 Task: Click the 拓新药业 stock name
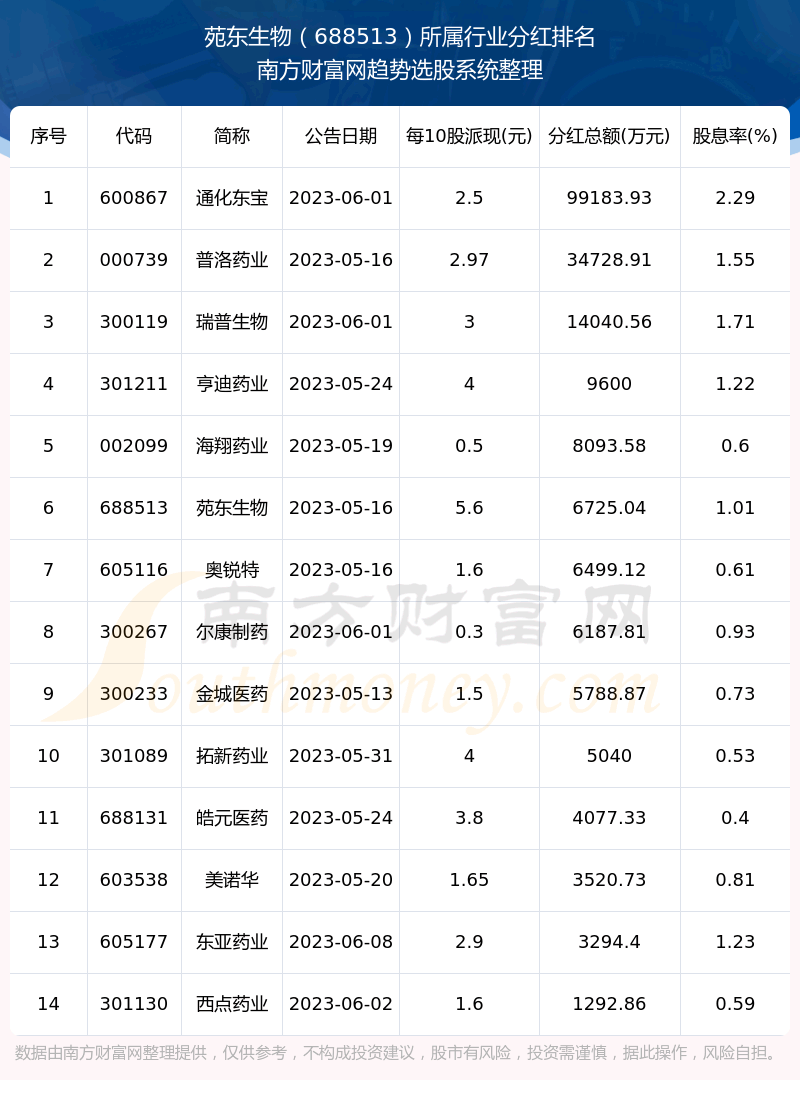point(232,756)
